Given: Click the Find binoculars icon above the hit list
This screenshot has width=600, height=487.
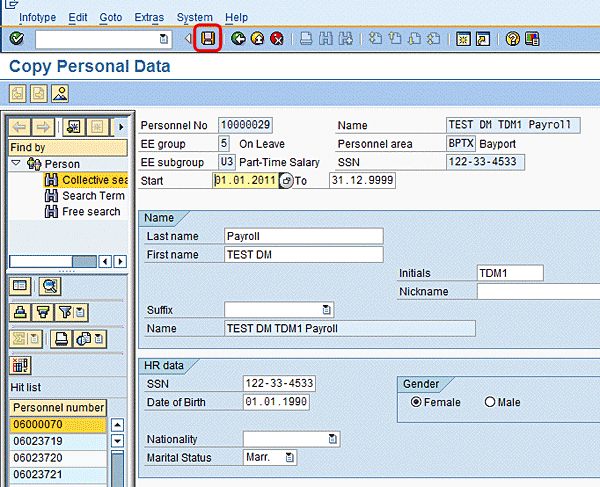Looking at the screenshot, I should point(48,287).
